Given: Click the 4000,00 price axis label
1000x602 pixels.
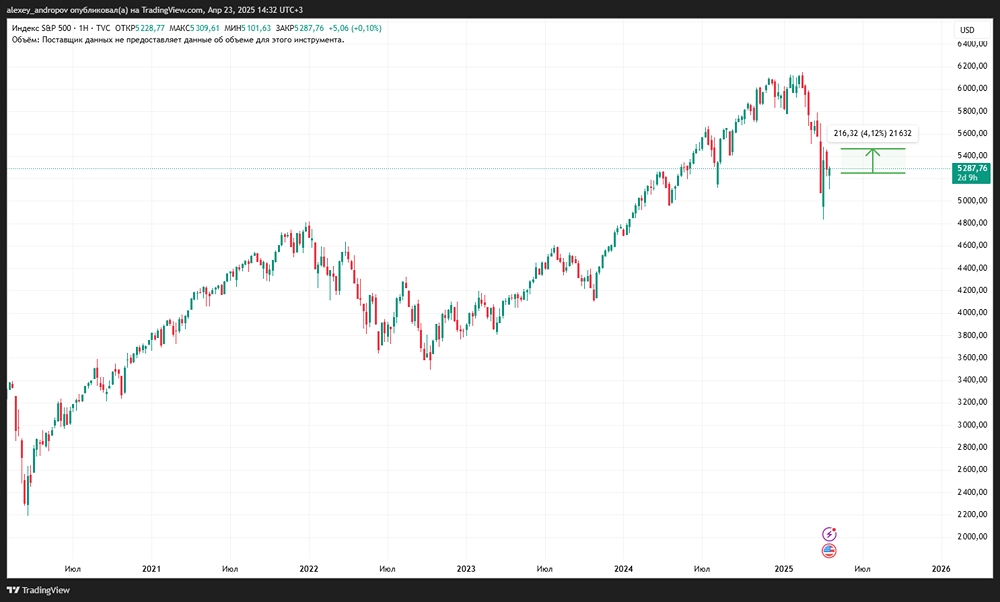Looking at the screenshot, I should click(x=972, y=312).
